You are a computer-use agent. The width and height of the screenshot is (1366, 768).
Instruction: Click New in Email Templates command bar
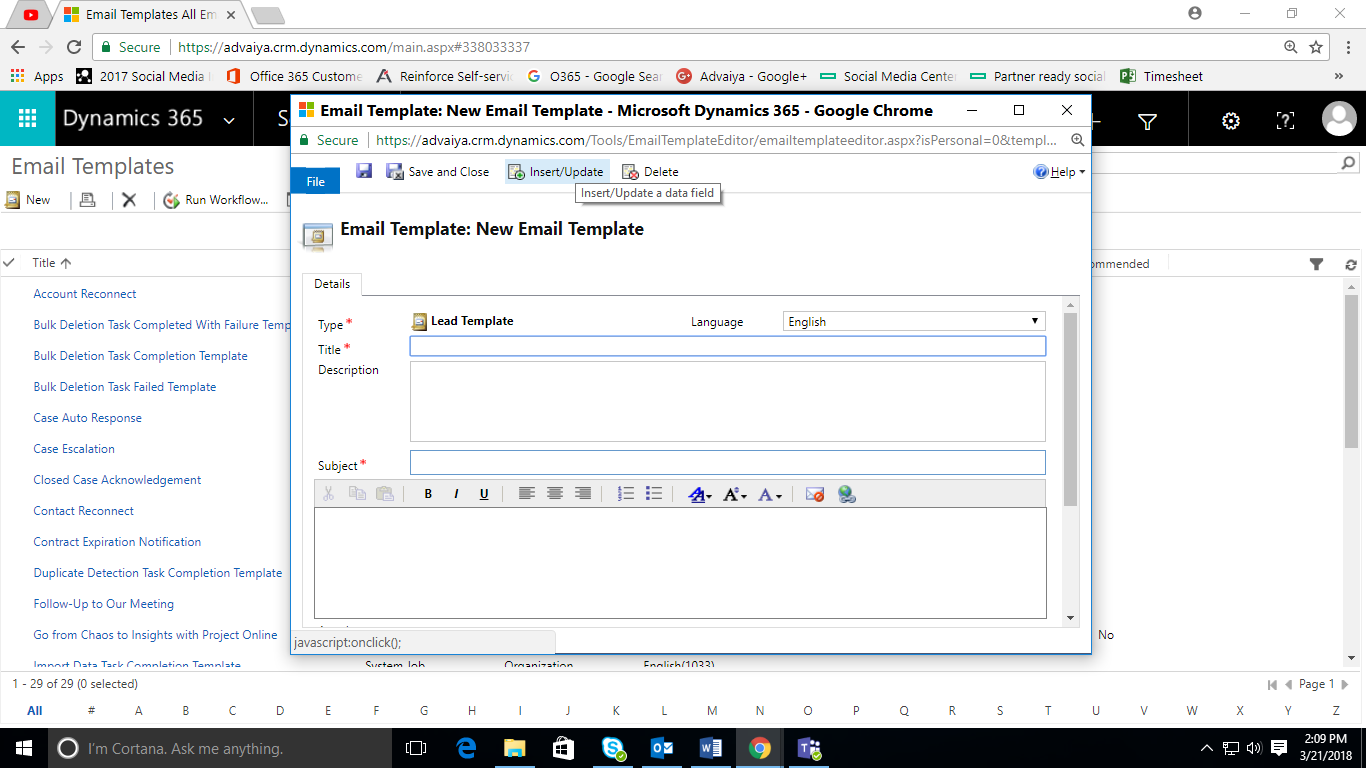pyautogui.click(x=28, y=200)
